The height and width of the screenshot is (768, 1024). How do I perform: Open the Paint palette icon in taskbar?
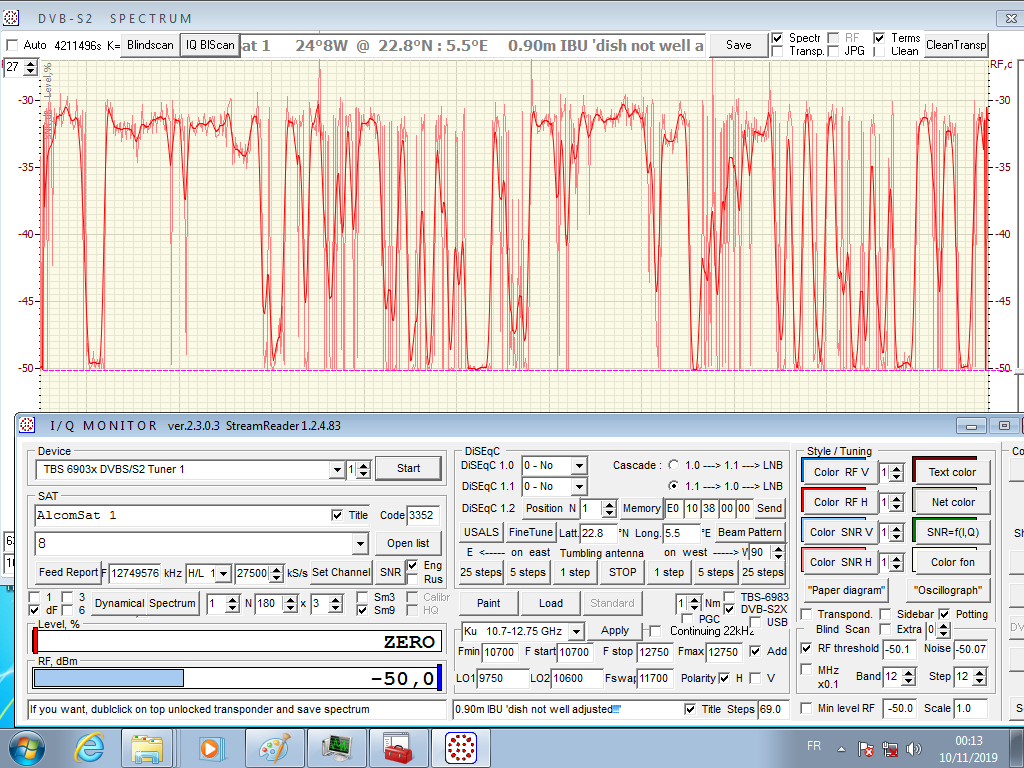(x=273, y=747)
